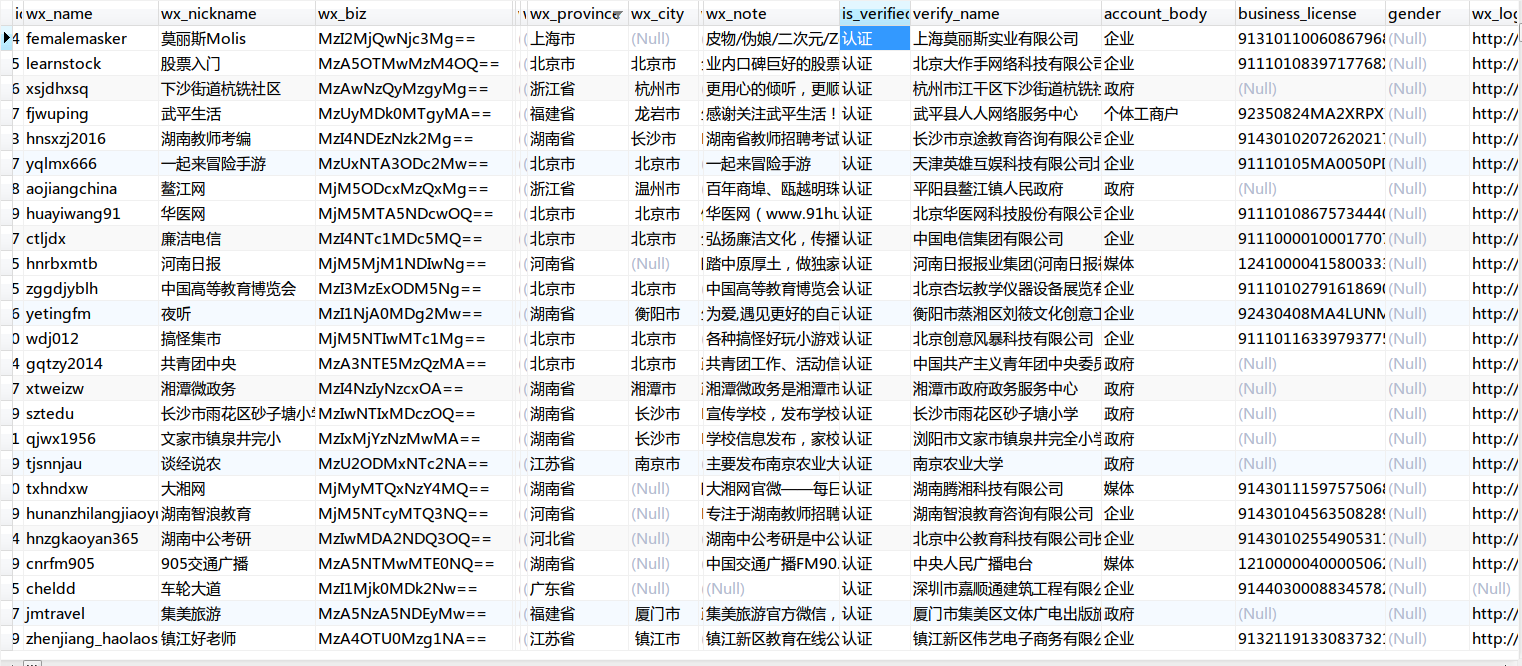The height and width of the screenshot is (666, 1522).
Task: Select the wdj012 wx_name cell
Action: 89,339
